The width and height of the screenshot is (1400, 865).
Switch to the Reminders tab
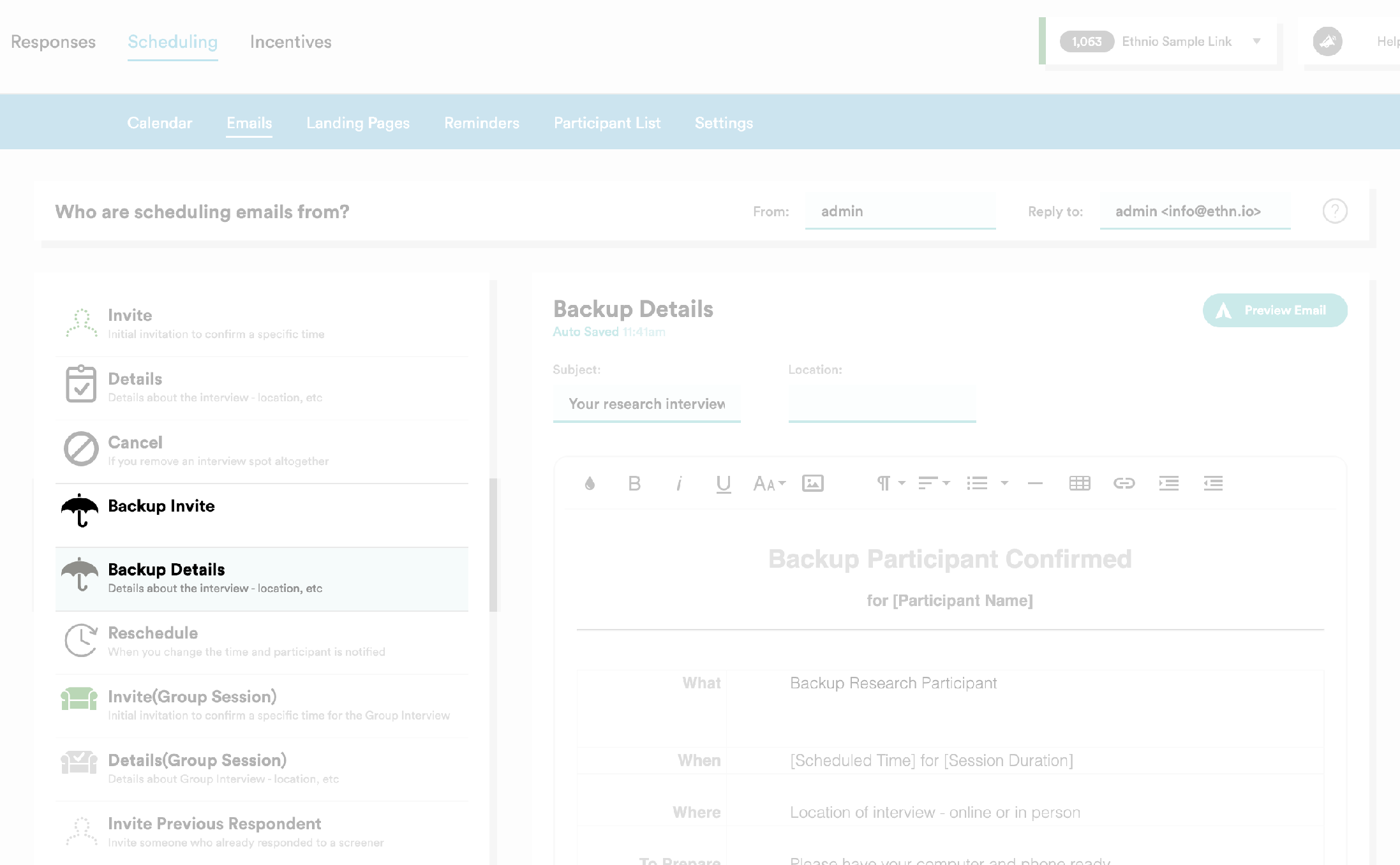tap(481, 123)
